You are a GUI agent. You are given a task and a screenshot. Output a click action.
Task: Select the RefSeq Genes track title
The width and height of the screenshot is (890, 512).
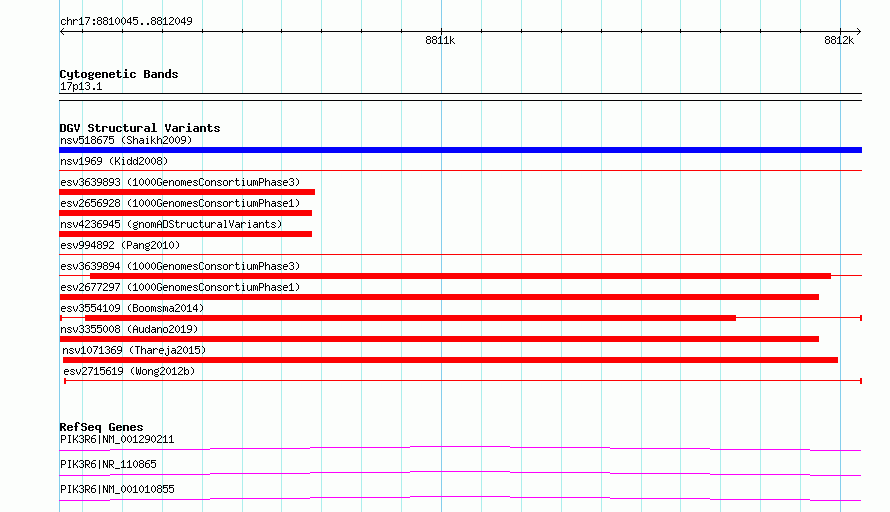click(101, 427)
